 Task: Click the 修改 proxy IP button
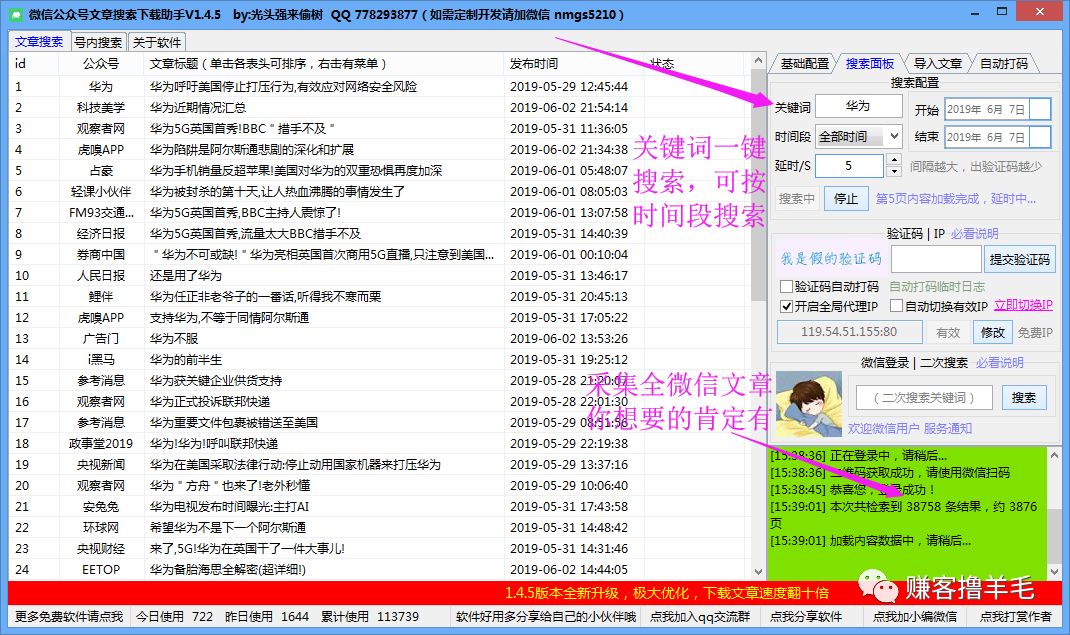pos(993,332)
